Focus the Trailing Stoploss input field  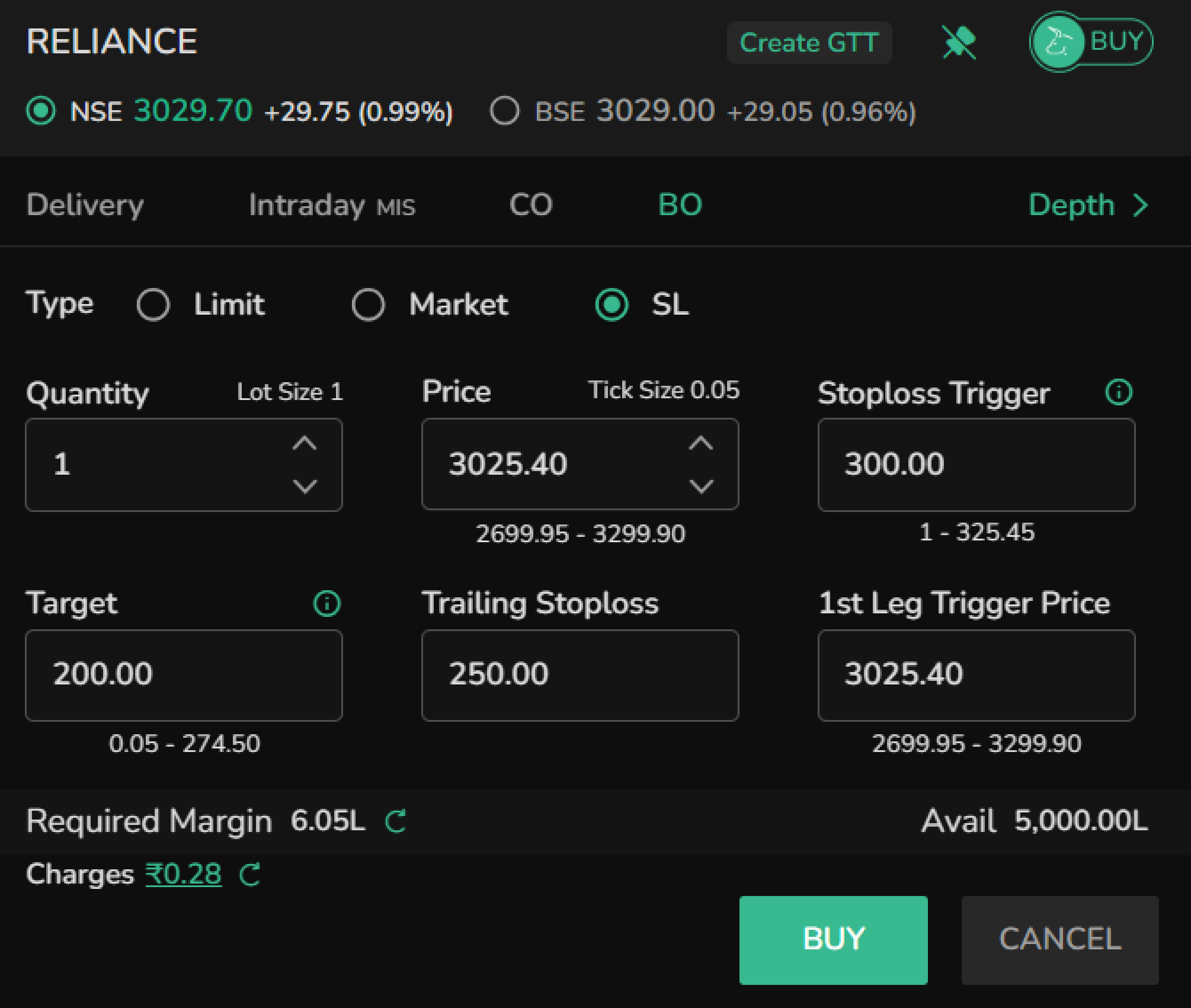point(580,675)
